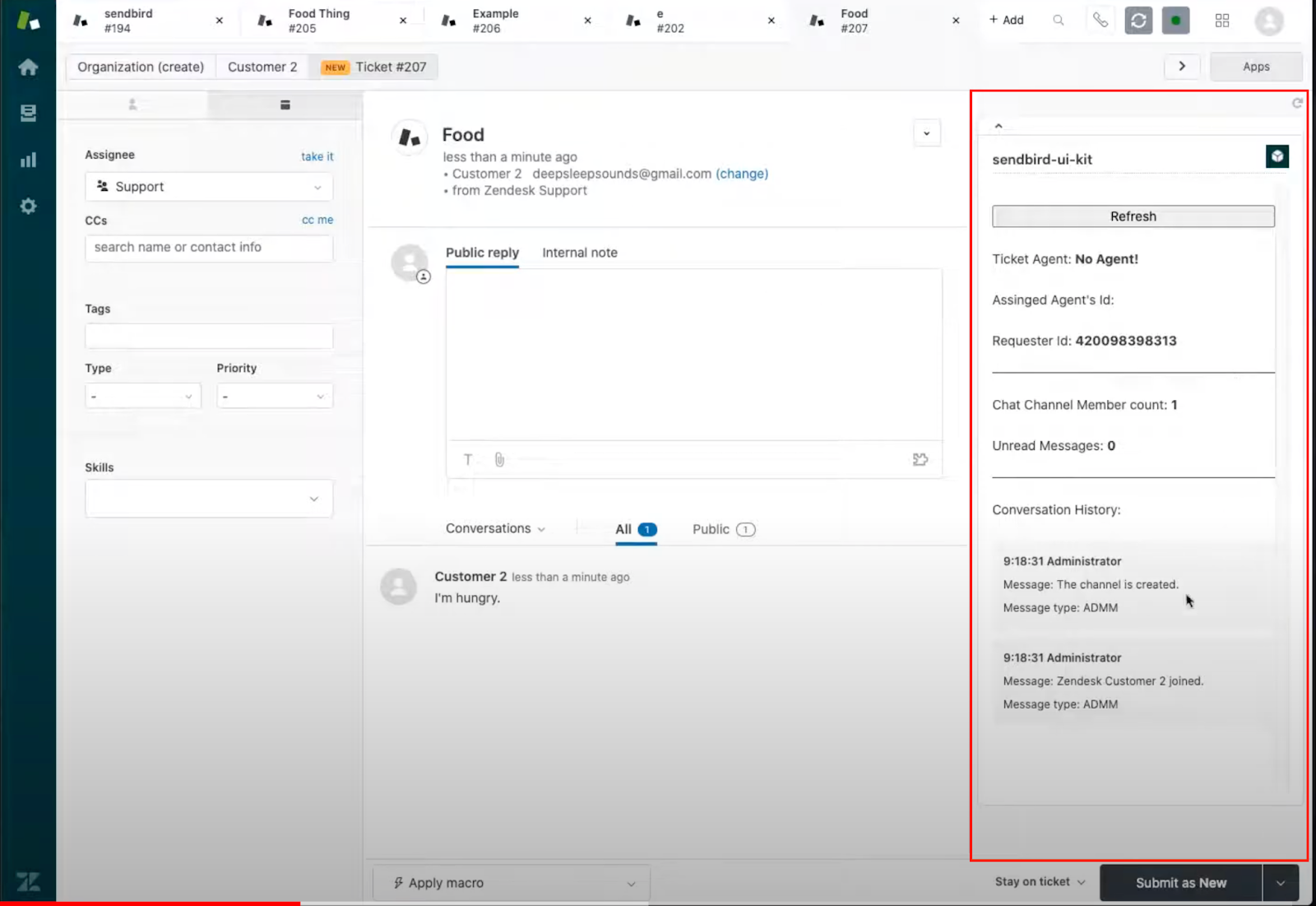Open the user profile avatar

point(1269,21)
